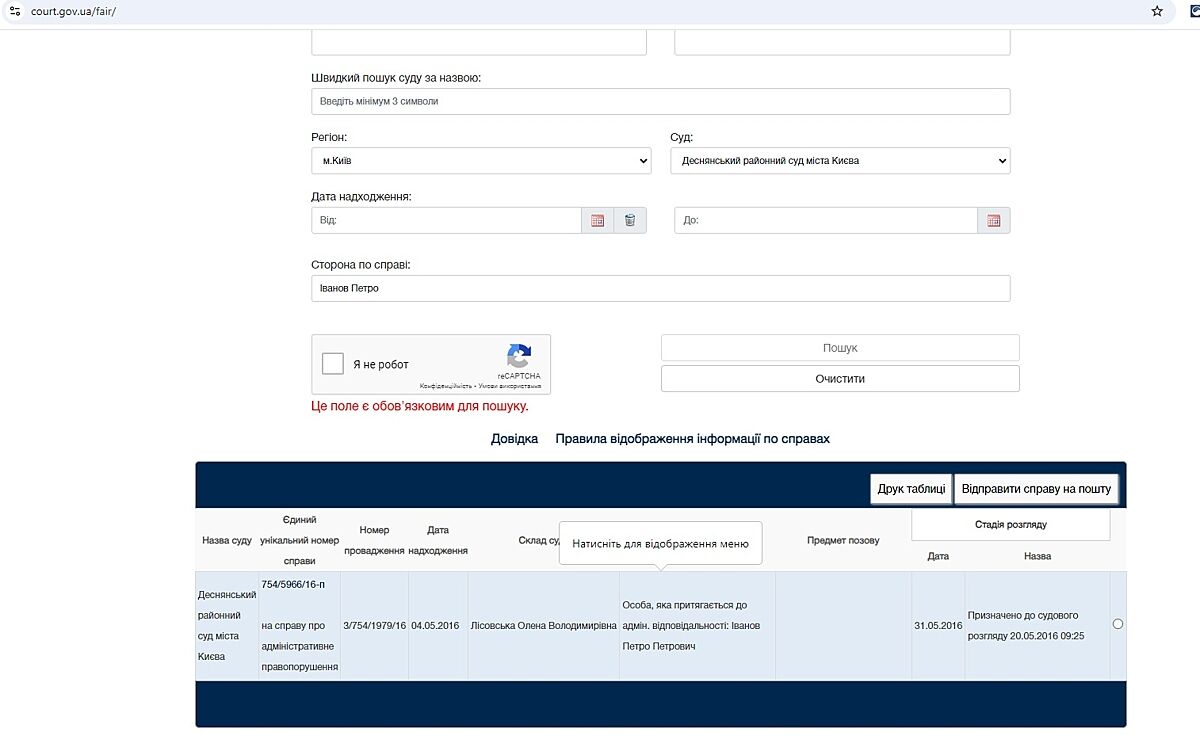Expand the 'Регіон' dropdown showing м.Київ
Screen dimensions: 1200x751
(480, 161)
